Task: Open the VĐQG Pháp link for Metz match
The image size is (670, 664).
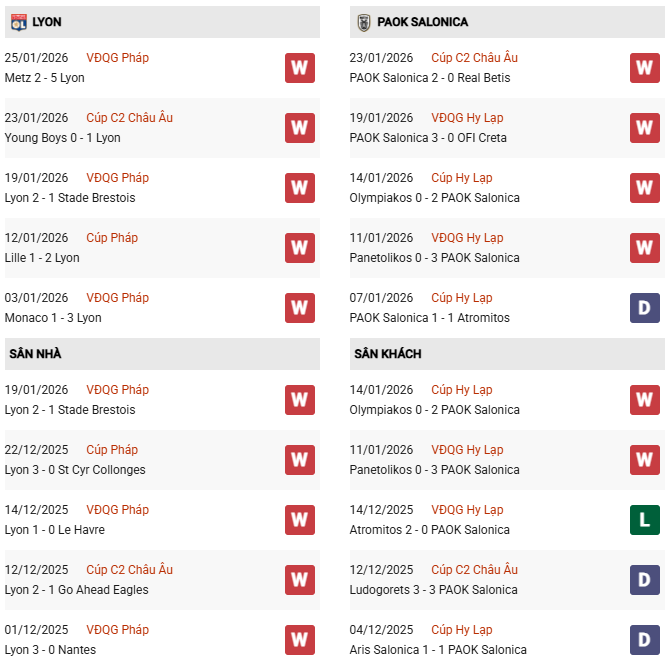Action: point(117,58)
